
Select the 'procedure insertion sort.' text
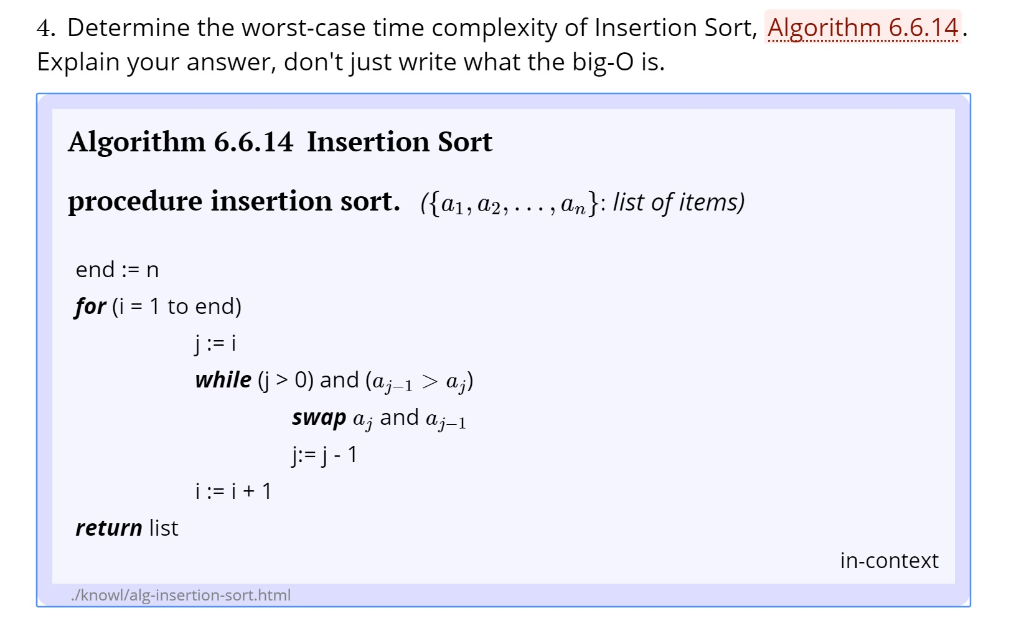[234, 201]
